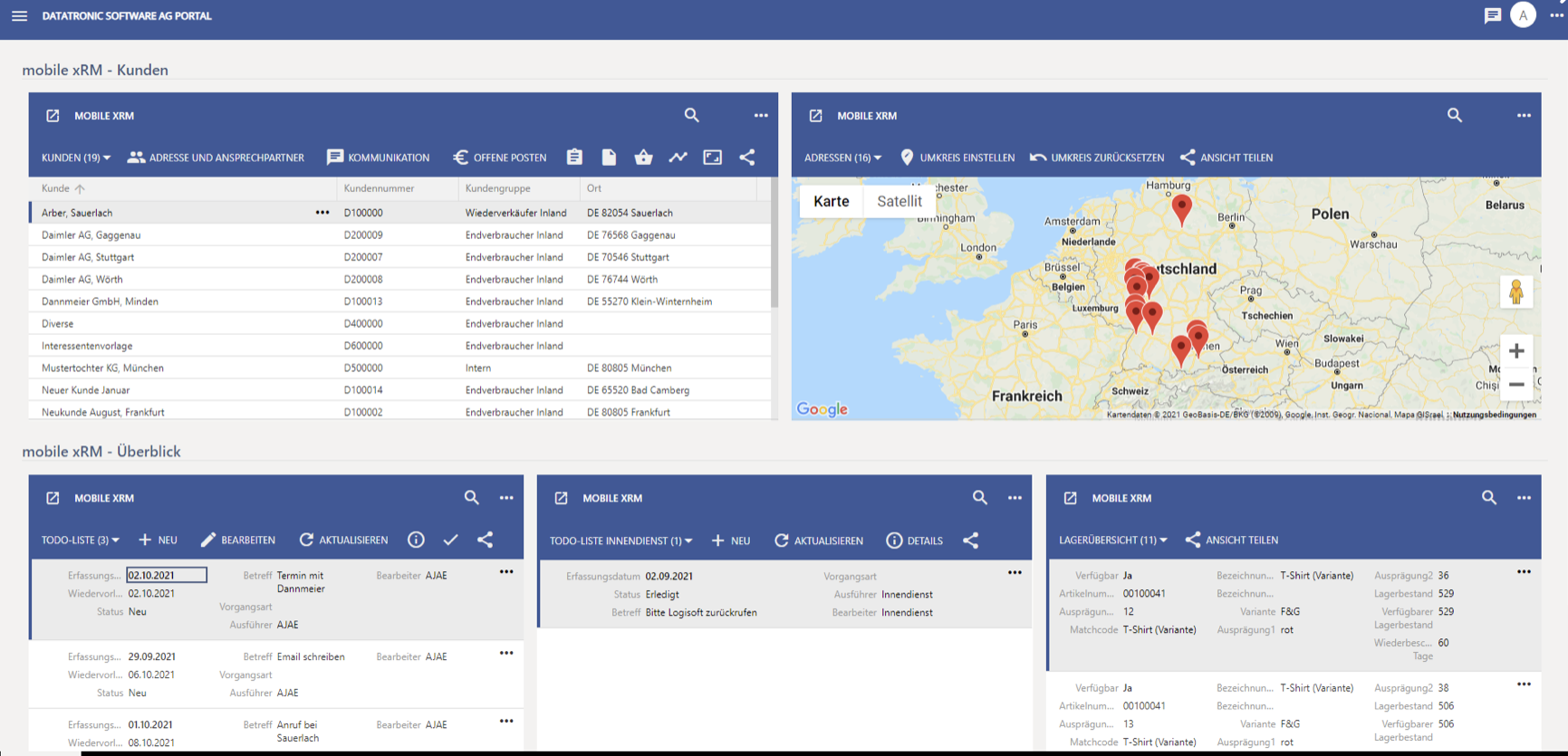Click the Hamburg map marker
Image resolution: width=1568 pixels, height=756 pixels.
tap(1181, 209)
